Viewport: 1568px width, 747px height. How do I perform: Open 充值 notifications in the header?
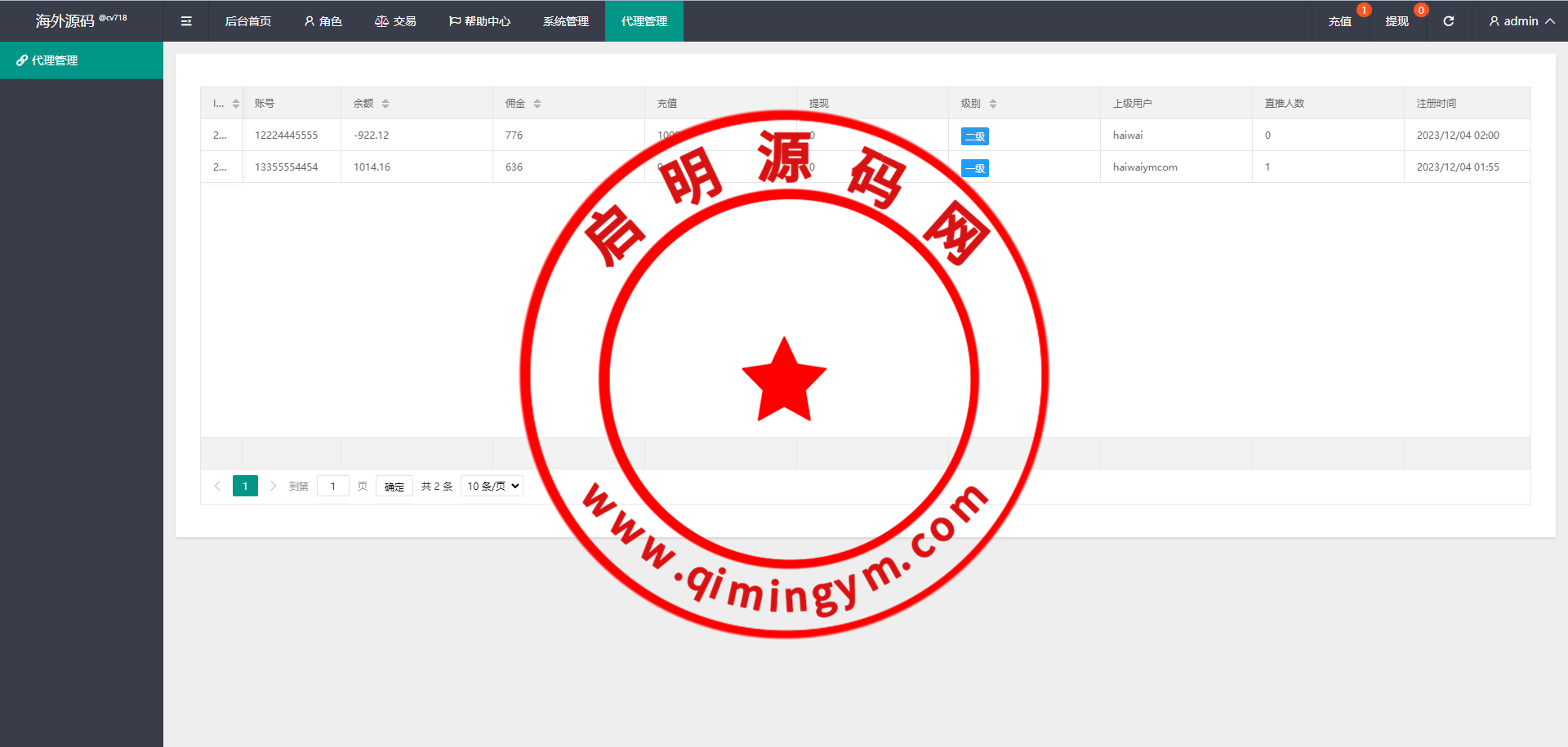pyautogui.click(x=1339, y=21)
